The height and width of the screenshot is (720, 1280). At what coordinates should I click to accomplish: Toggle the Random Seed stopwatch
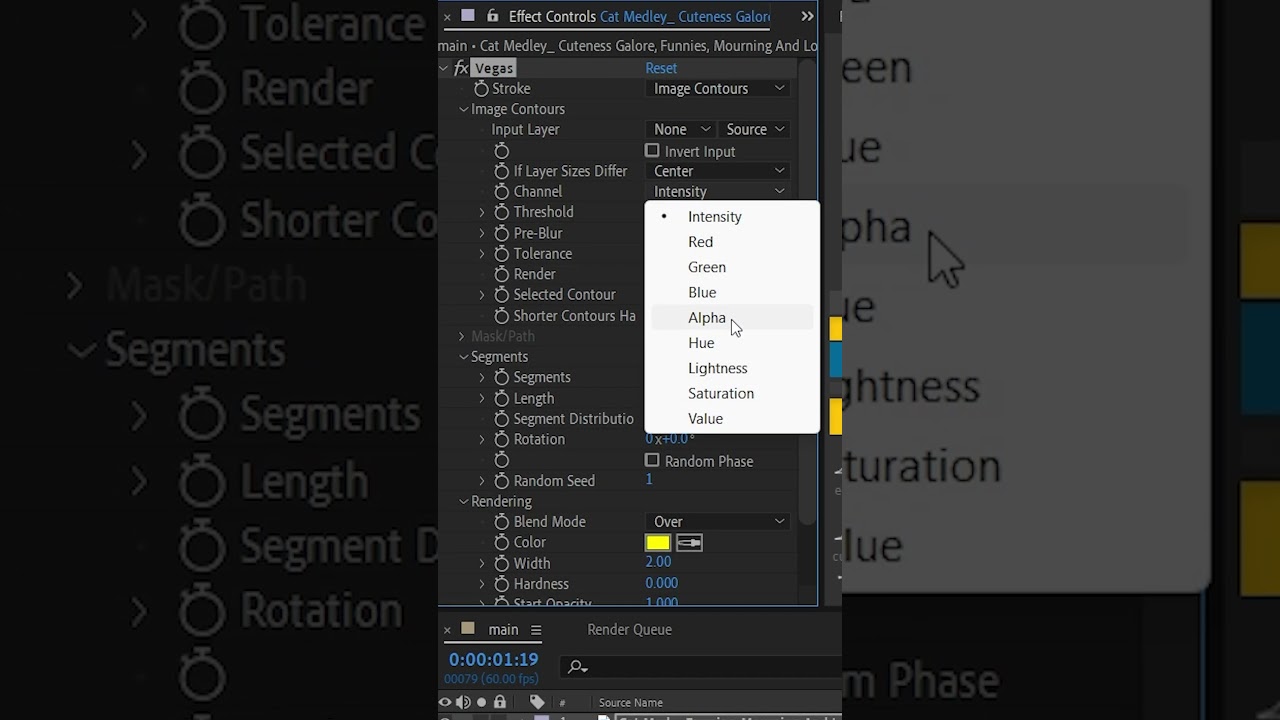(502, 481)
